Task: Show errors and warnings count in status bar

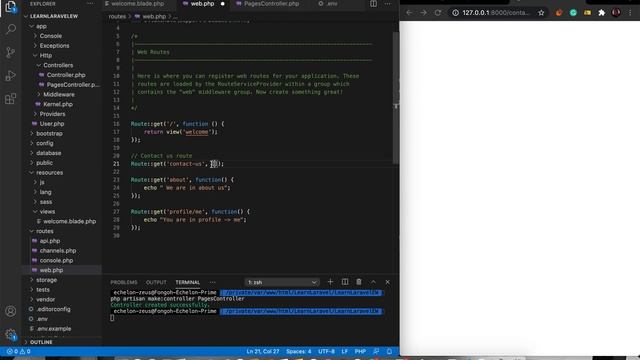Action: pyautogui.click(x=18, y=351)
